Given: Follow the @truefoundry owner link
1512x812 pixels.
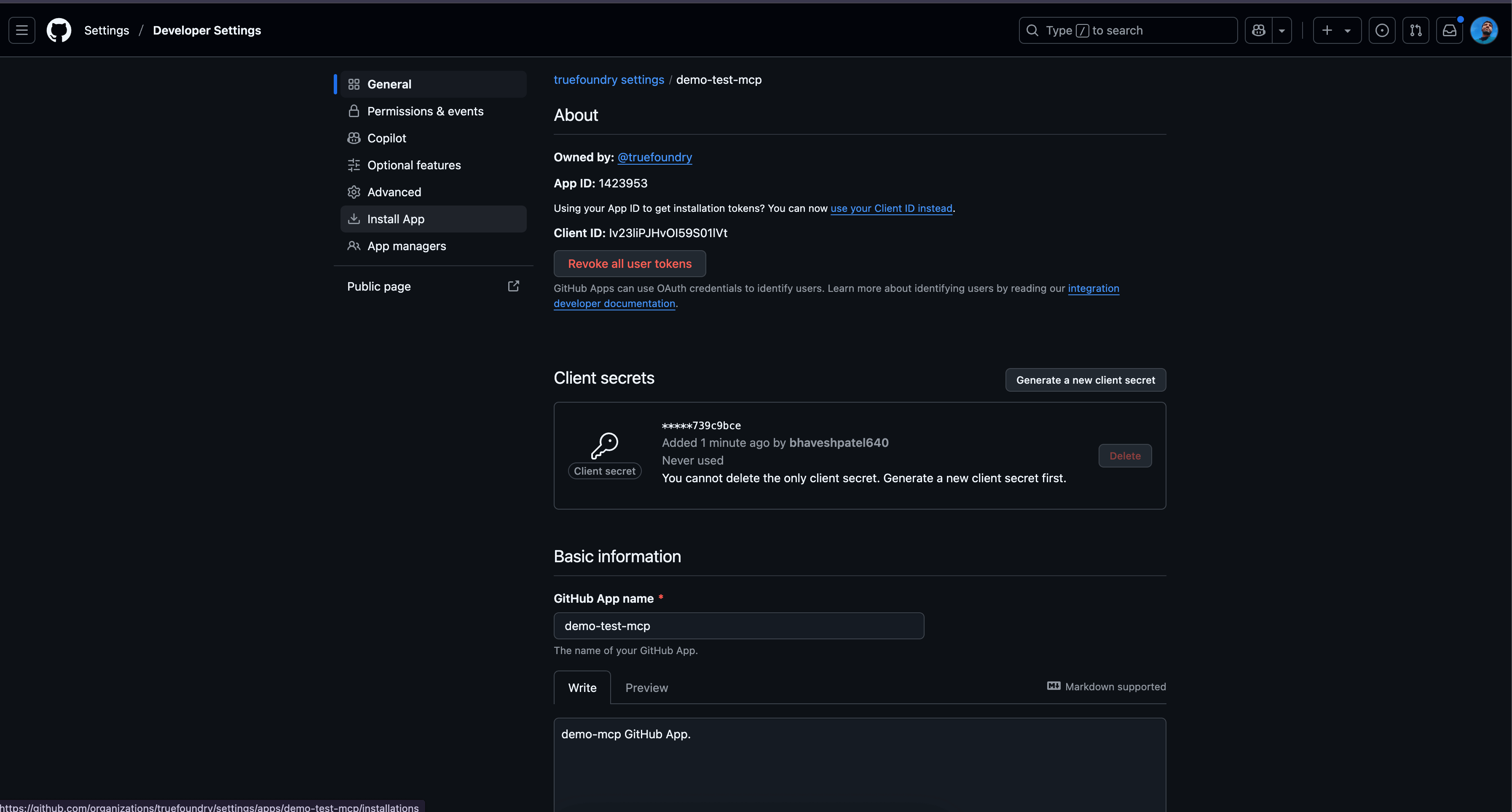Looking at the screenshot, I should (654, 157).
